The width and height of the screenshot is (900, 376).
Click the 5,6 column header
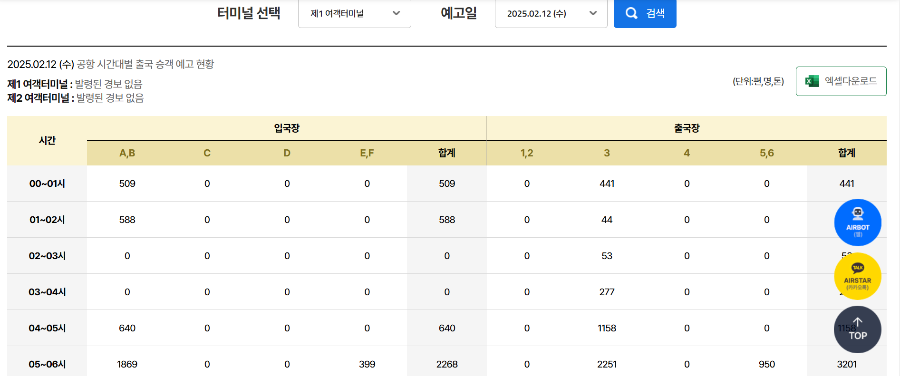(x=767, y=153)
